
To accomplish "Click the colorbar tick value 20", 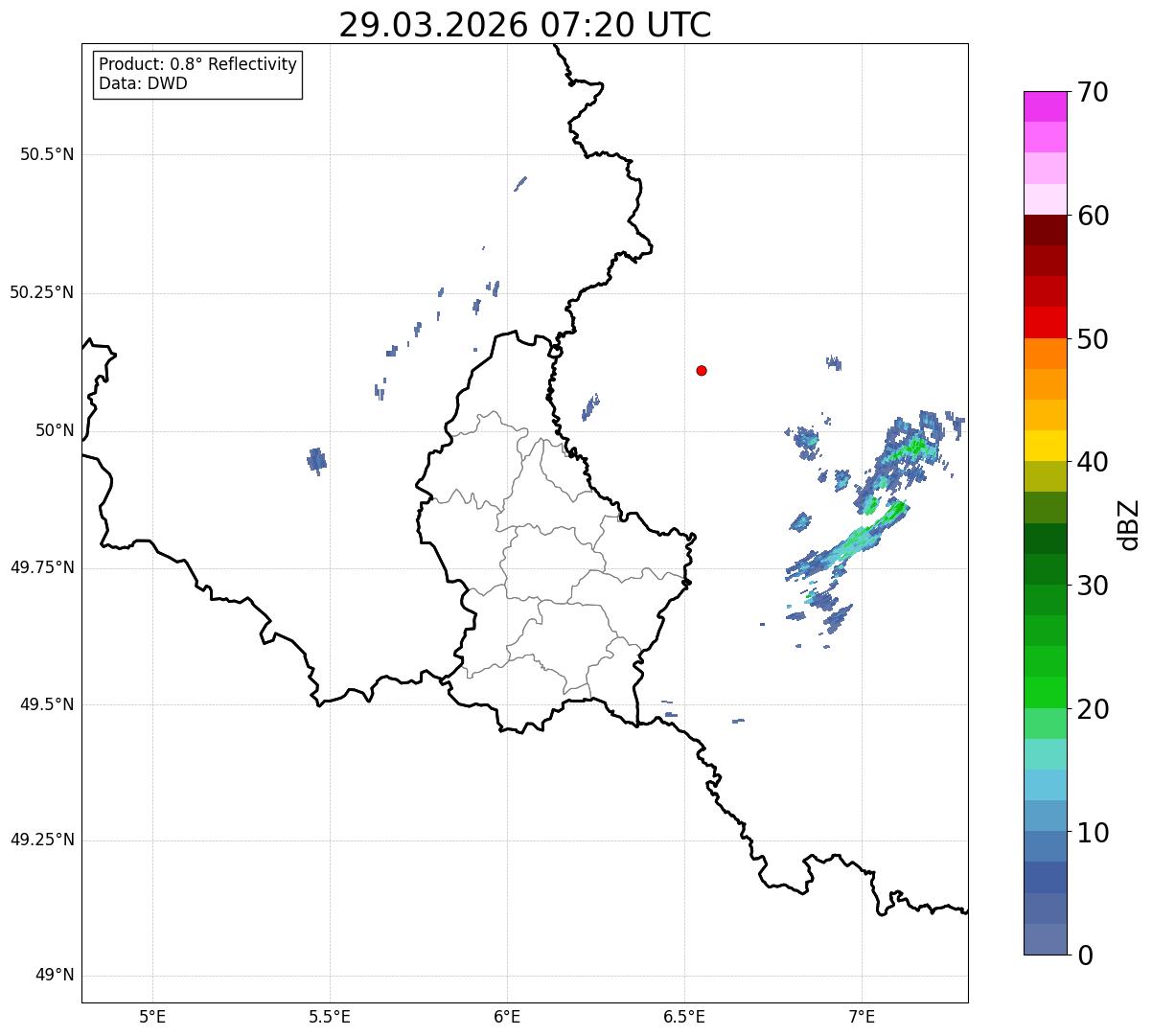I will pos(1093,709).
